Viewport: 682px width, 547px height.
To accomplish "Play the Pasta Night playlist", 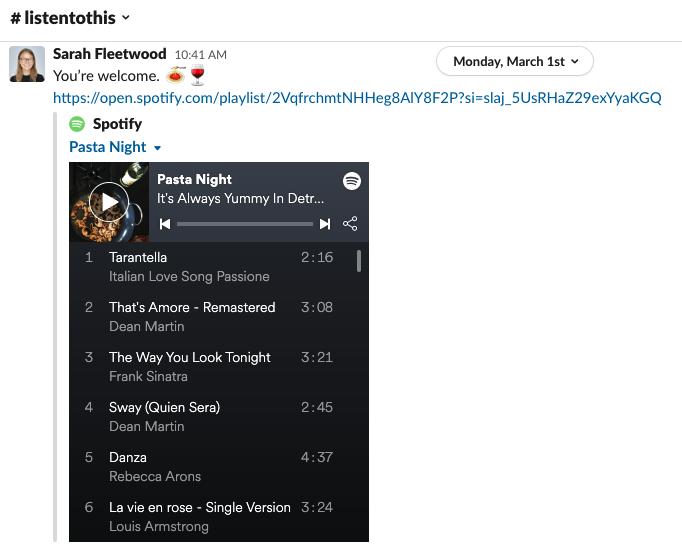I will click(109, 202).
